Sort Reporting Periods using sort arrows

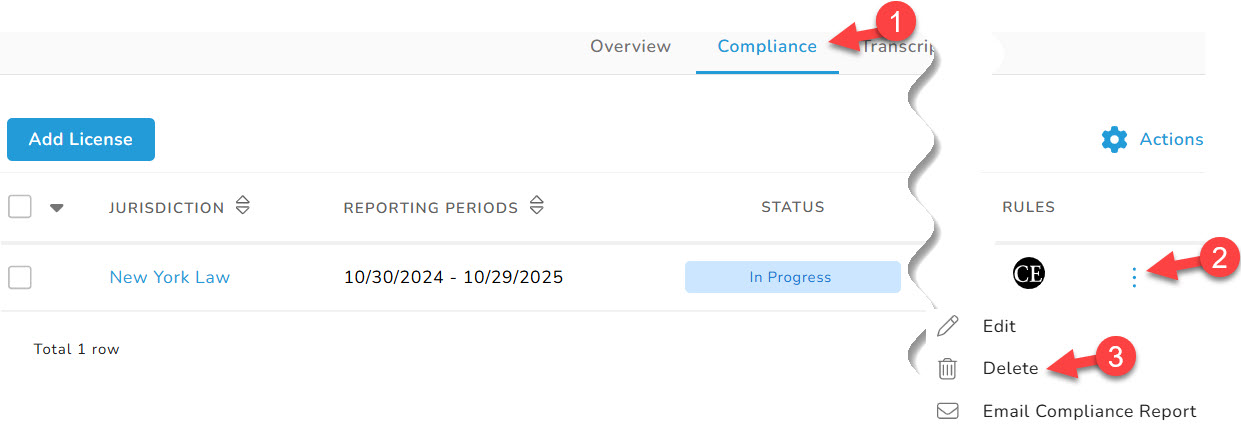tap(536, 206)
